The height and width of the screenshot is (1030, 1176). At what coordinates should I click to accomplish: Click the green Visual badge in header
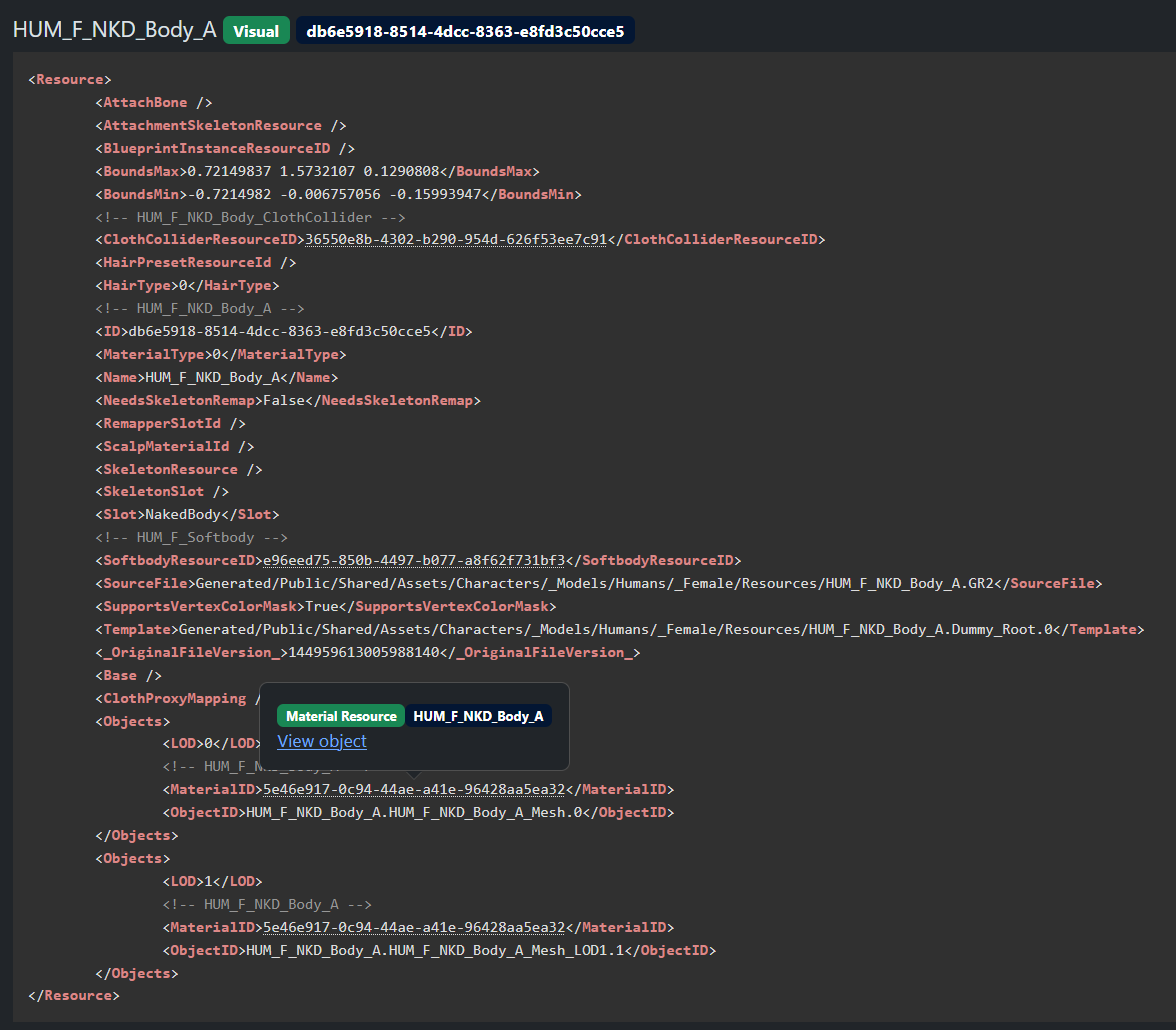click(x=256, y=31)
